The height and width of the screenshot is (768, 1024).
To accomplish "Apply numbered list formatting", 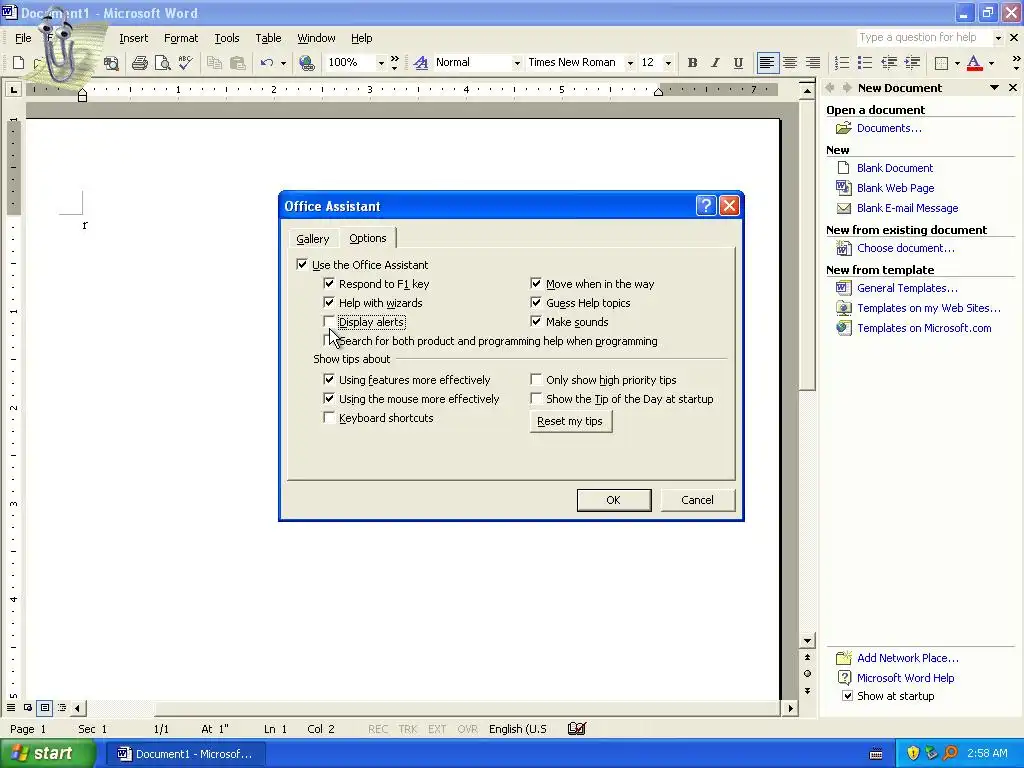I will click(842, 63).
